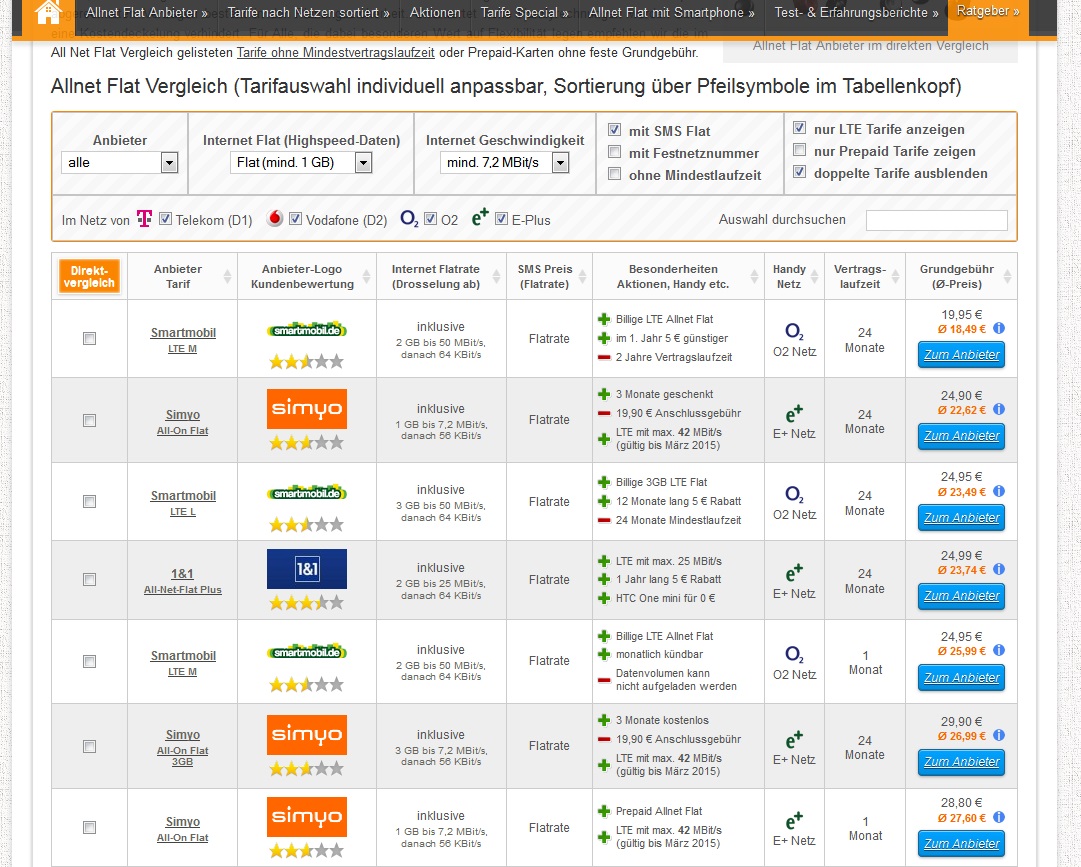Toggle doppelte Tarife ausblenden checkbox
Screen dimensions: 1081x867
[799, 172]
